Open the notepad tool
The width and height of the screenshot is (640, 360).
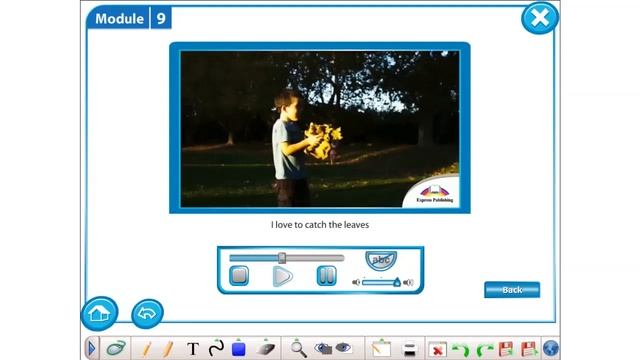[x=381, y=349]
